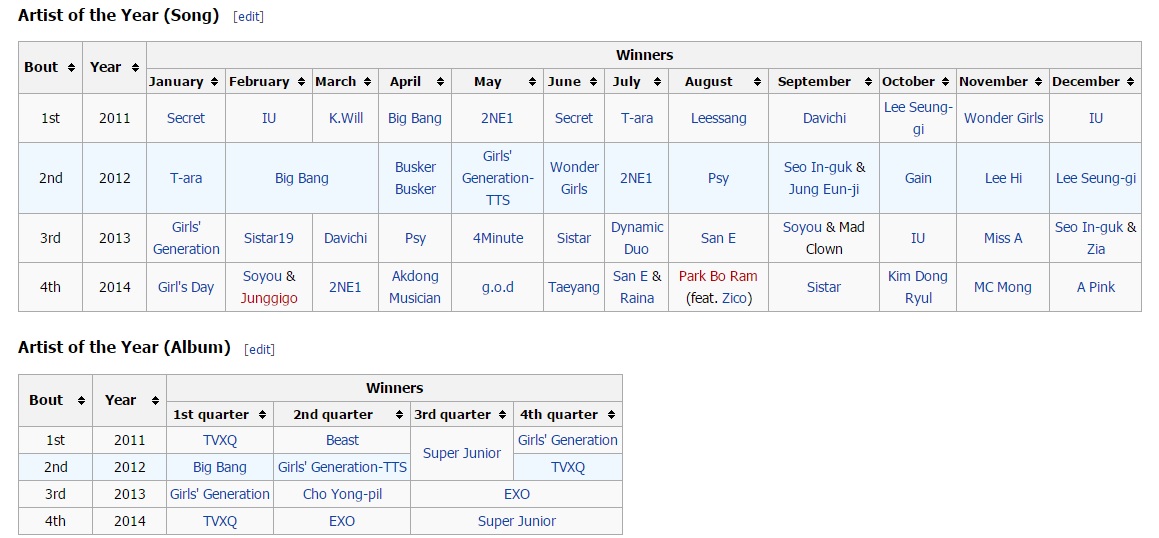The height and width of the screenshot is (538, 1159).
Task: Open TVXQ link in 2011 1st quarter
Action: (220, 440)
